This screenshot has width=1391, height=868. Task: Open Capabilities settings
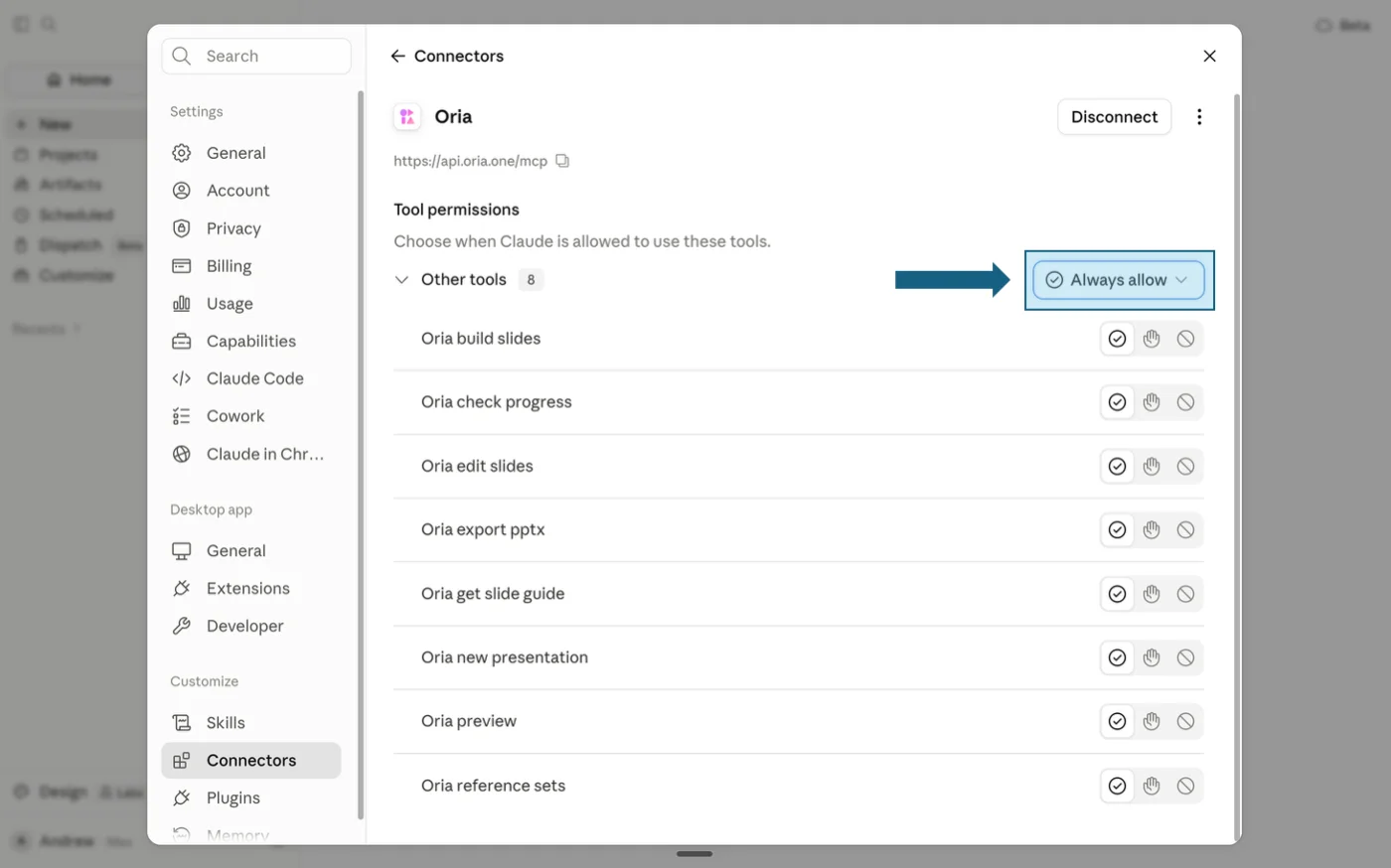click(x=251, y=341)
